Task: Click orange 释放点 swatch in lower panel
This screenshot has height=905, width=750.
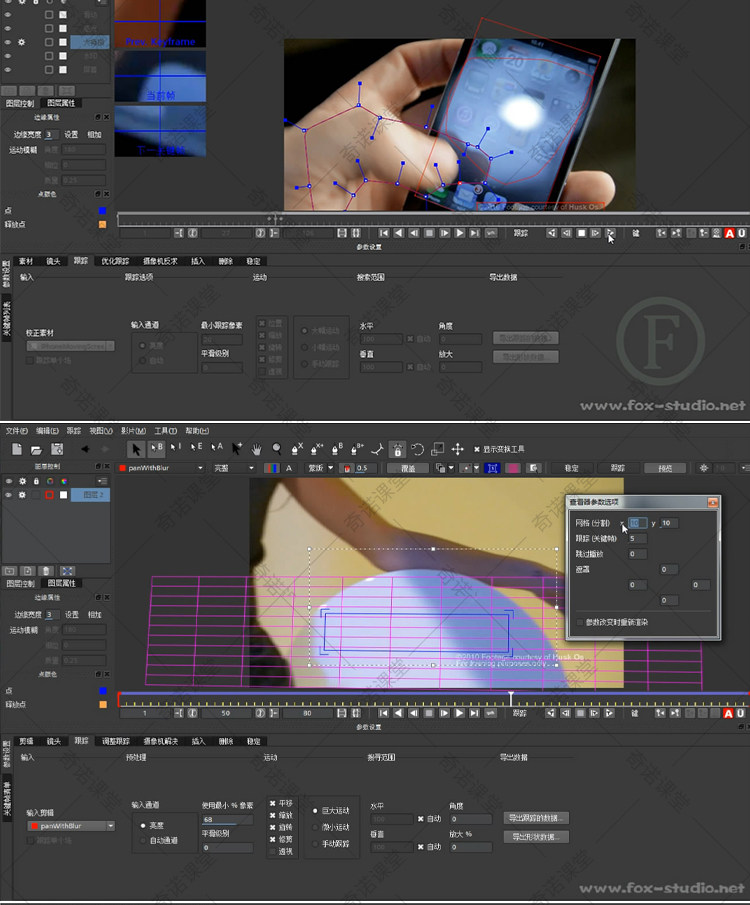Action: tap(103, 705)
